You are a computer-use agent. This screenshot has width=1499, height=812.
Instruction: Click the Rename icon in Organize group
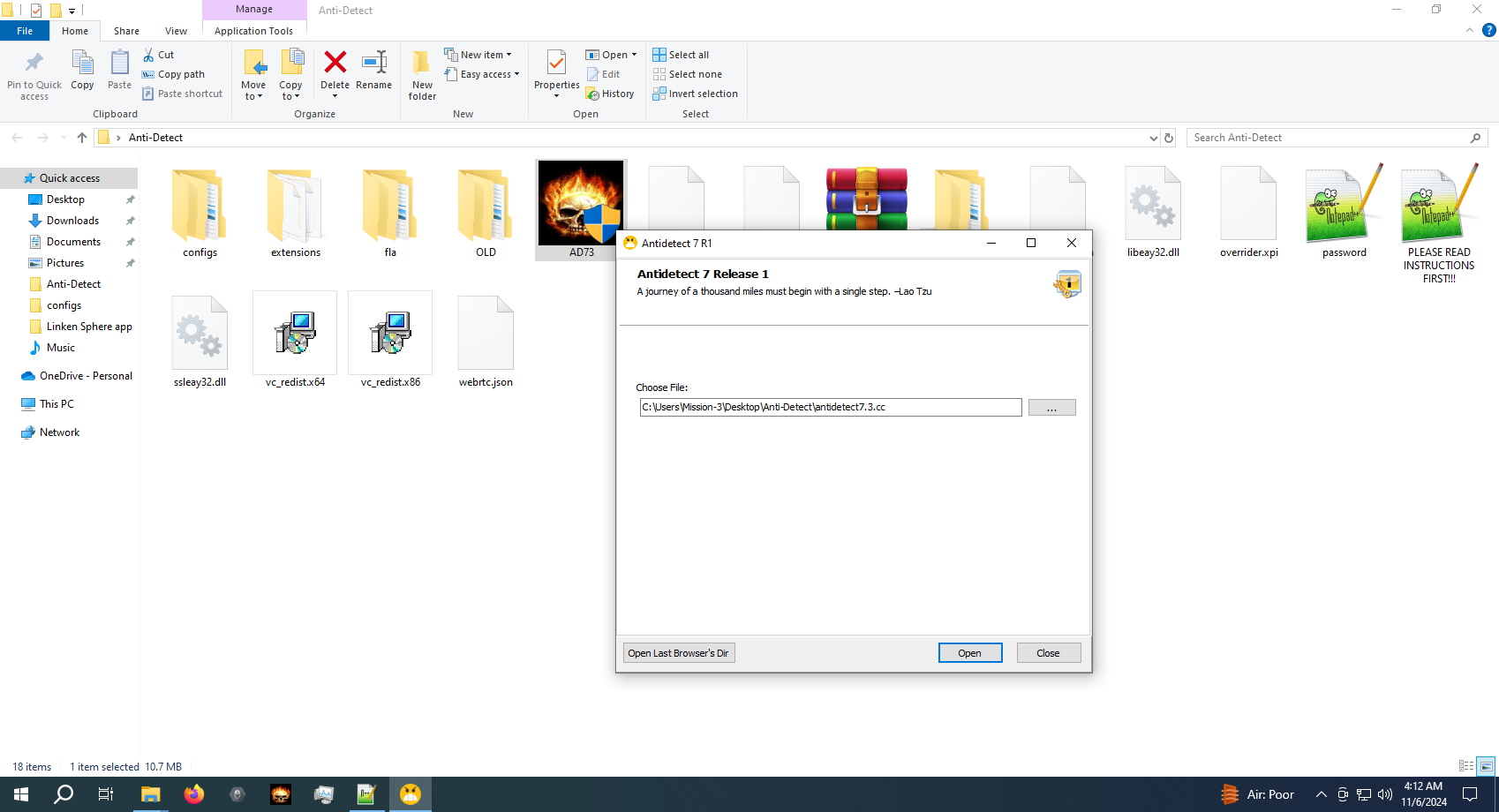(x=374, y=64)
